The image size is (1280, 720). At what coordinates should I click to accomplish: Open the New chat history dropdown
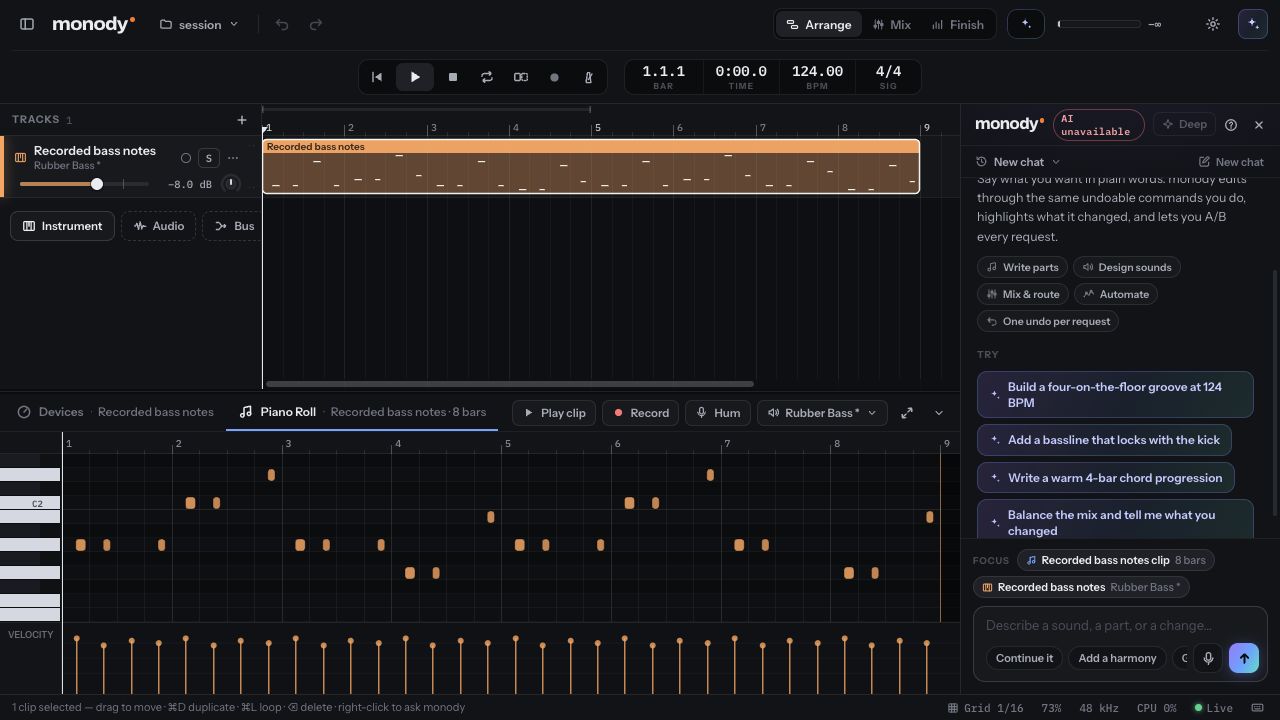click(x=1018, y=162)
